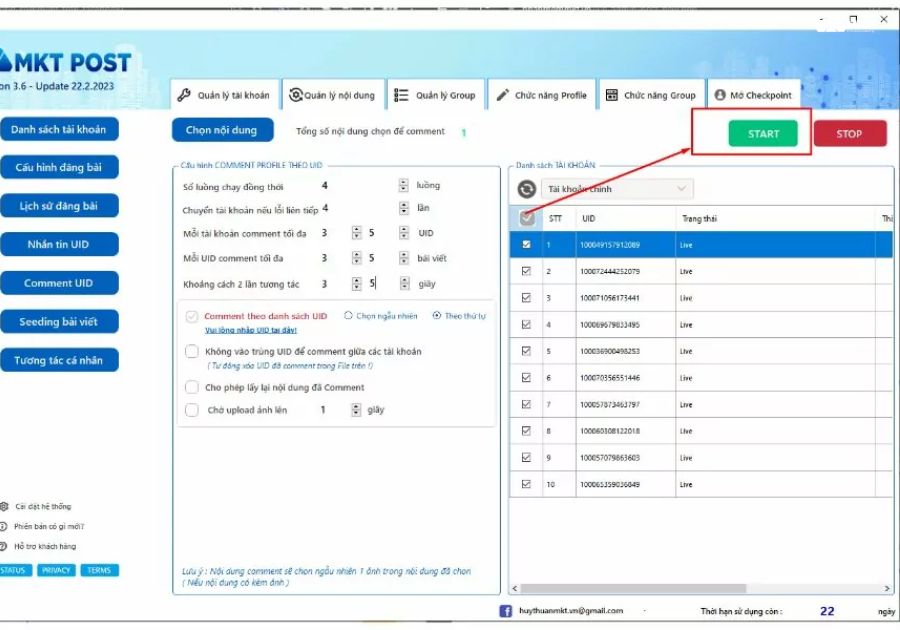This screenshot has width=900, height=630.
Task: Open Tương tác cá nhân in sidebar
Action: point(59,360)
